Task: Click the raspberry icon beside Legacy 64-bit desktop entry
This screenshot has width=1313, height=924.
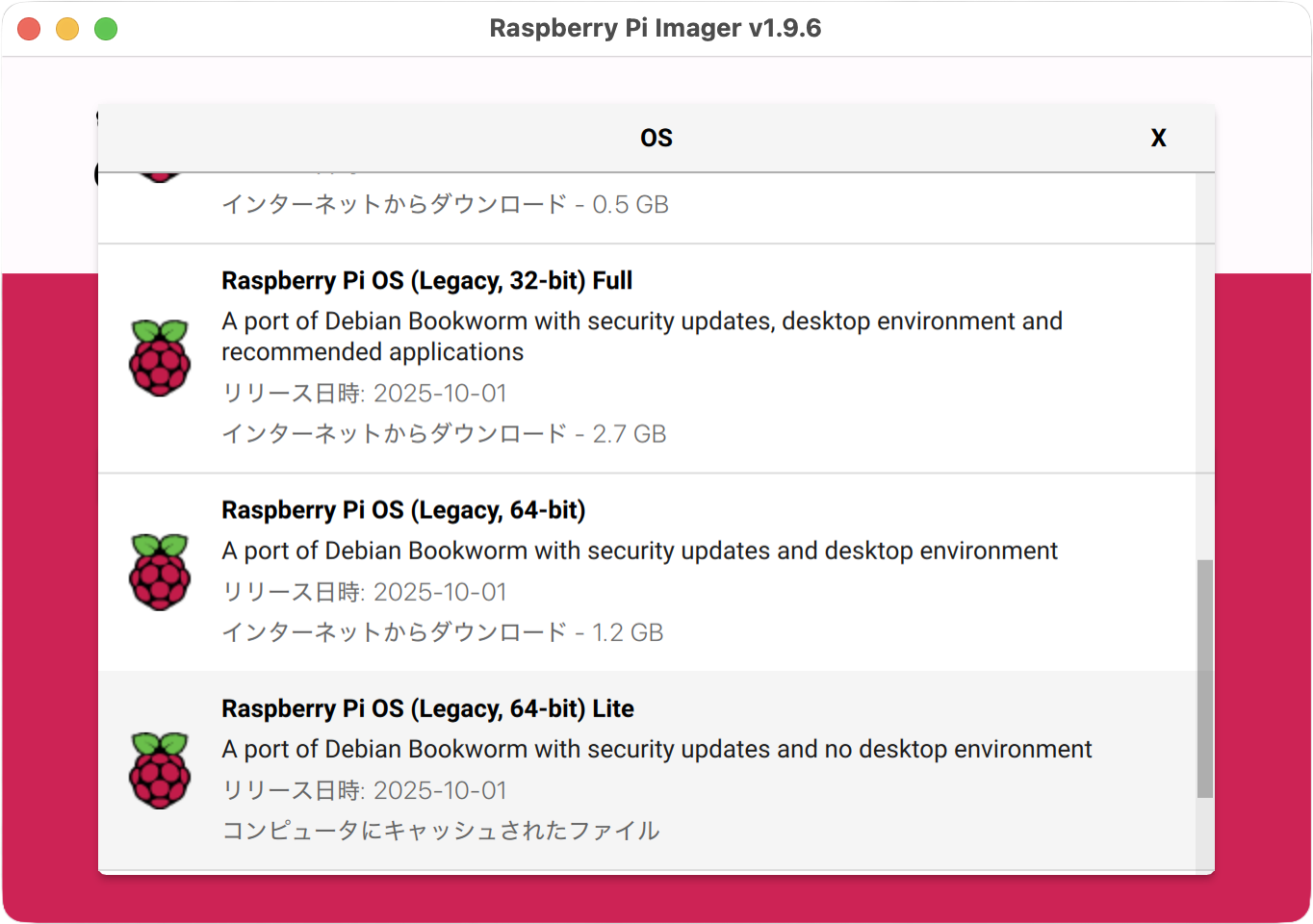Action: tap(160, 572)
